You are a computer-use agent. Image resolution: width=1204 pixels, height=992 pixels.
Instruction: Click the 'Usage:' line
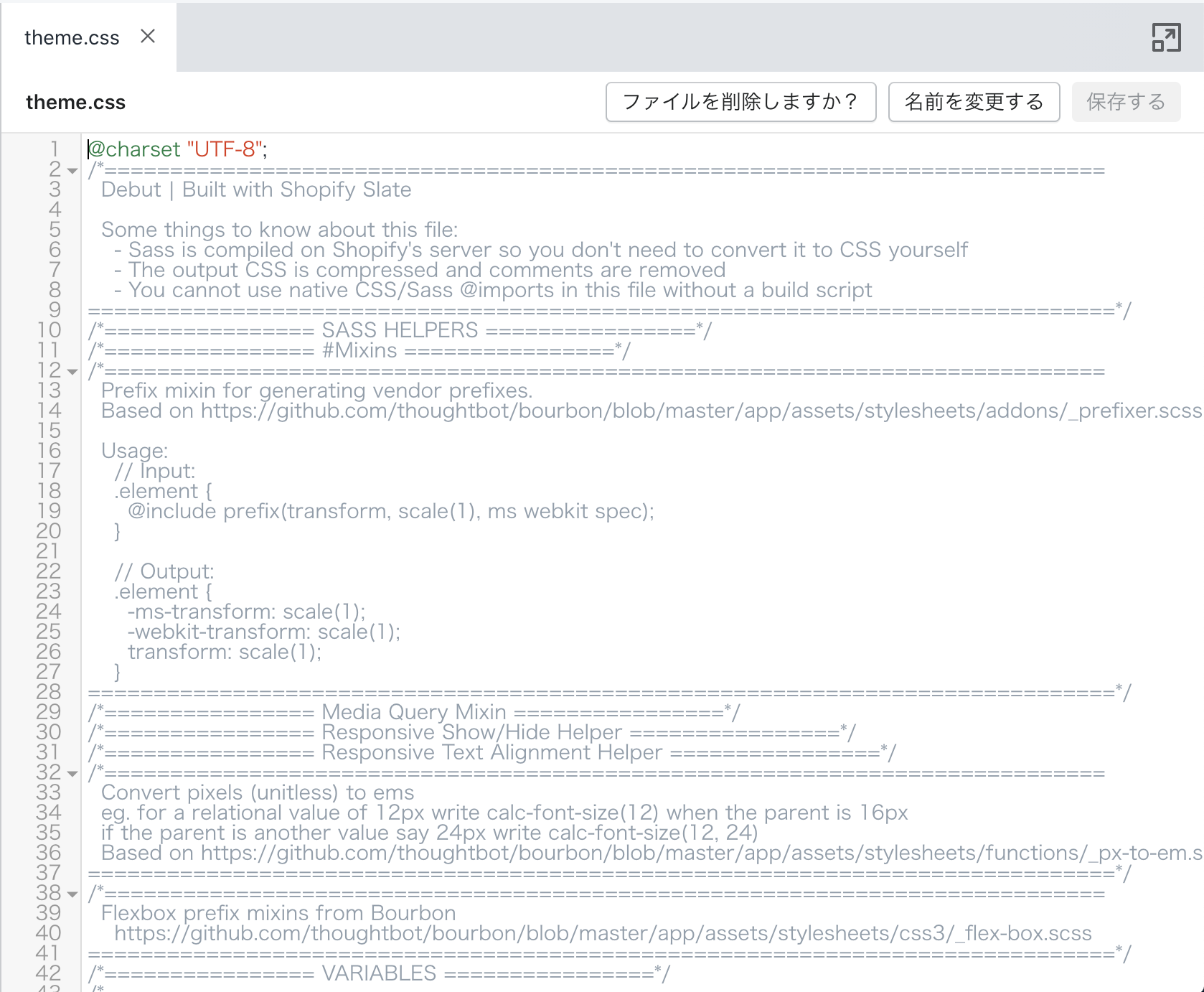[135, 451]
